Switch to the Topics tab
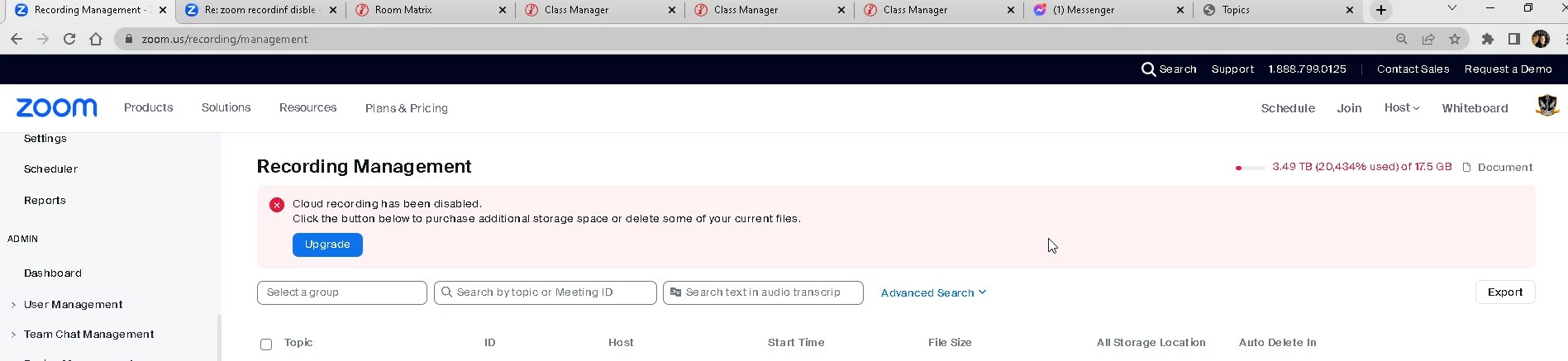The image size is (1568, 361). point(1278,10)
